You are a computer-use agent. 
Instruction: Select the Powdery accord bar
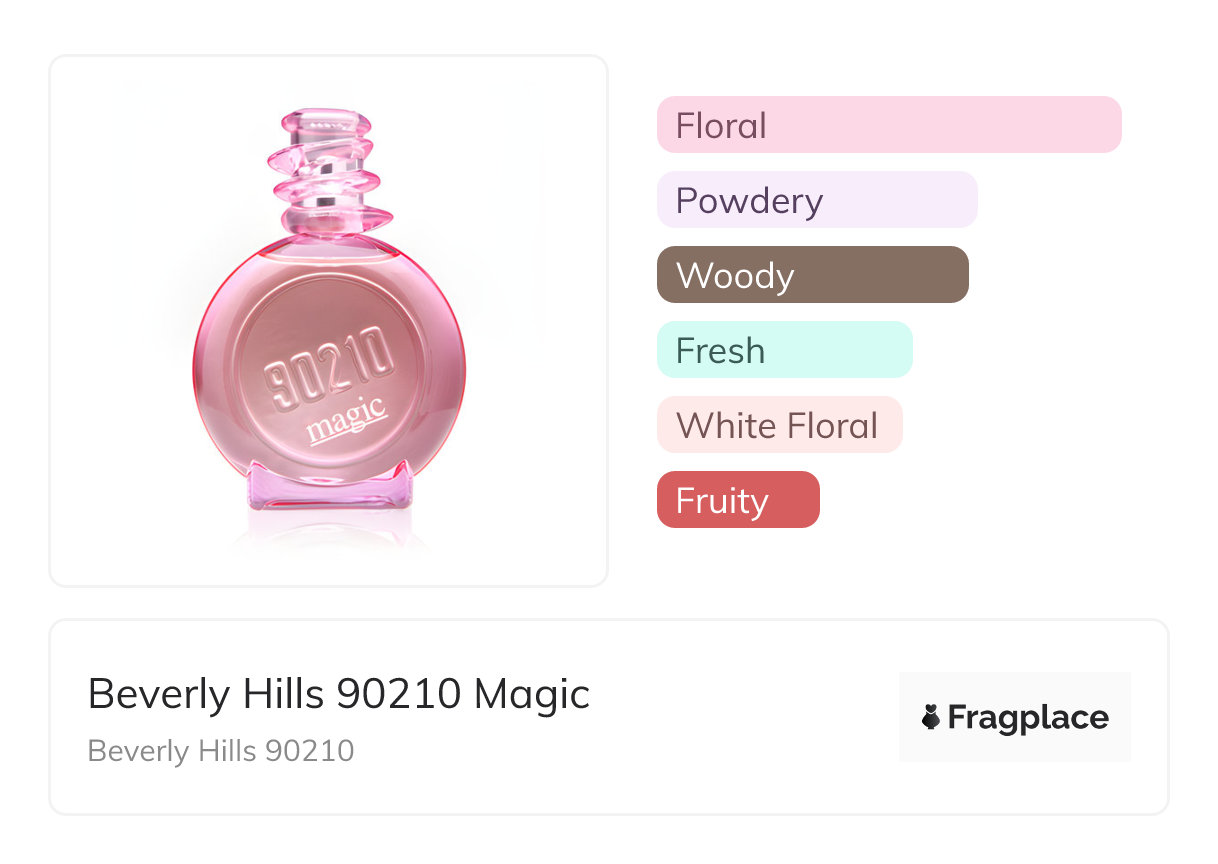pos(816,200)
